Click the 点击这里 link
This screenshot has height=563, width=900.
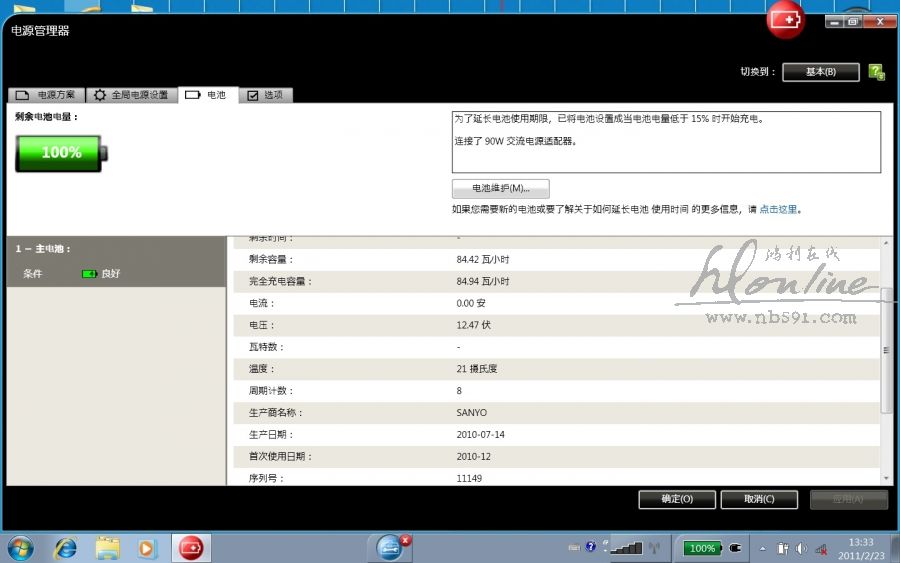pos(778,210)
